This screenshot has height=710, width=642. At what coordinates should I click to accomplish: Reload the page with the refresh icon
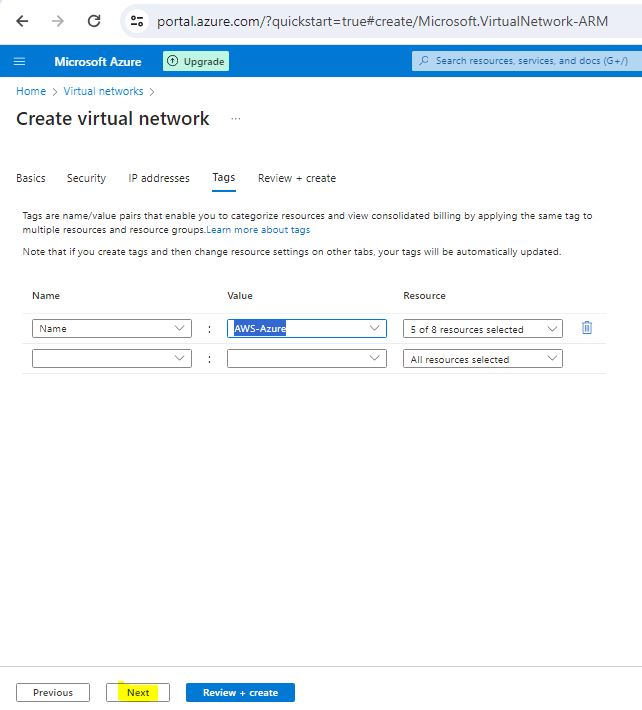pos(94,20)
